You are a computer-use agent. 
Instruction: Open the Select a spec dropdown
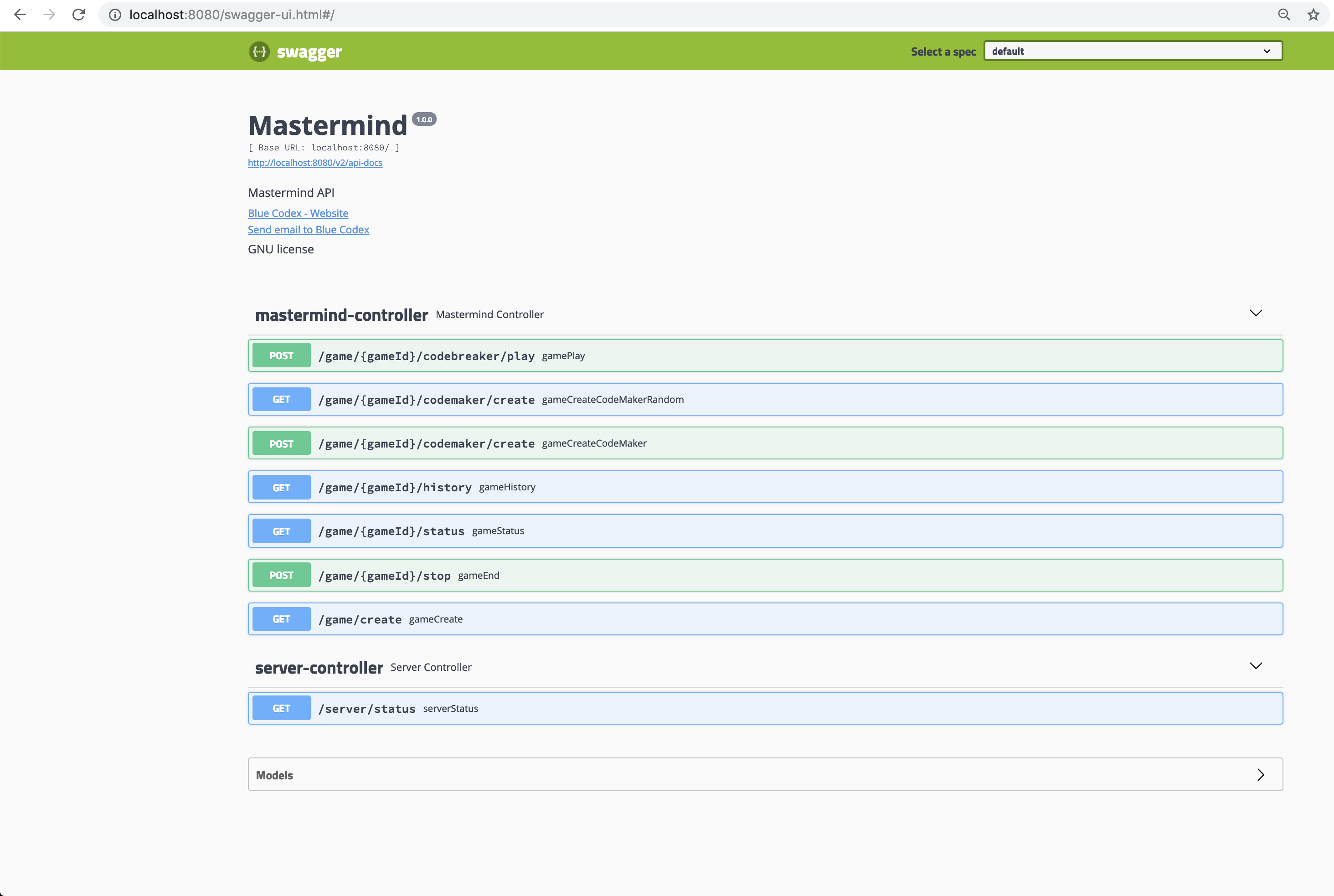pos(1133,51)
